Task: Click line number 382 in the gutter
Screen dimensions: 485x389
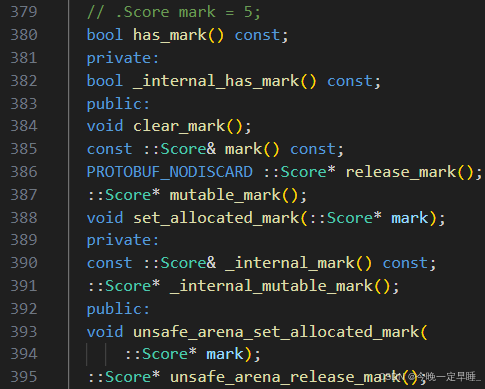Action: pyautogui.click(x=24, y=81)
